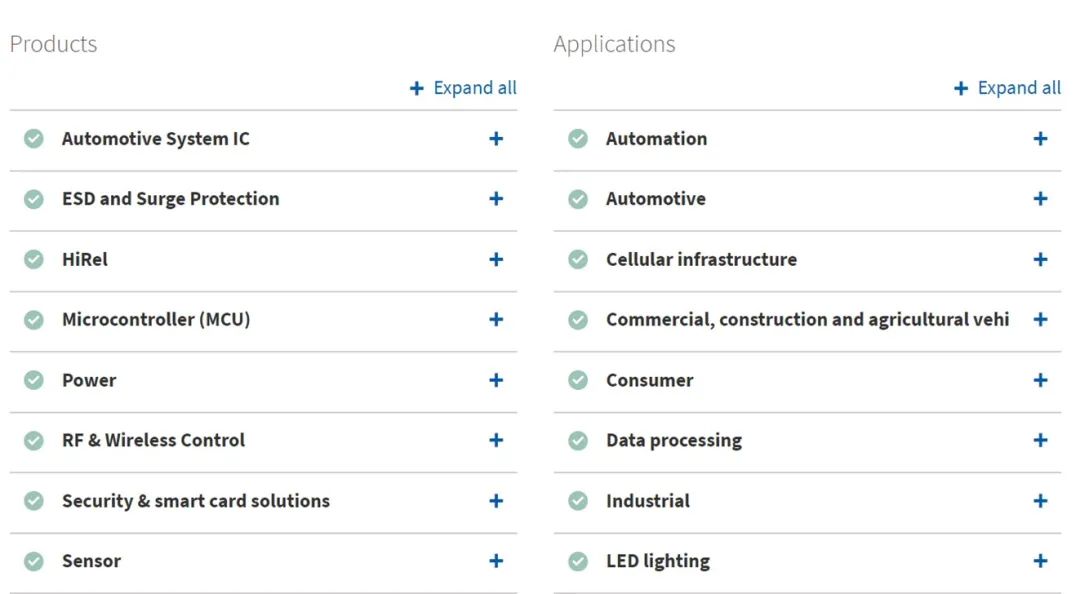Select Commercial, construction and agricultural vehicles label

(807, 320)
